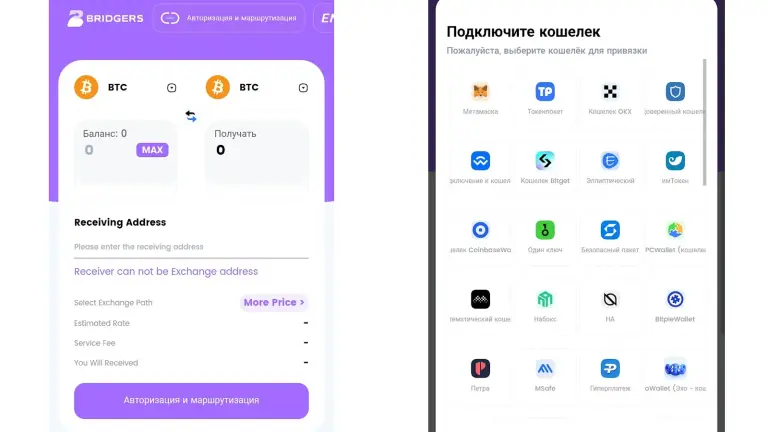Click the Bridgers logo in header
This screenshot has width=768, height=432.
(x=105, y=18)
